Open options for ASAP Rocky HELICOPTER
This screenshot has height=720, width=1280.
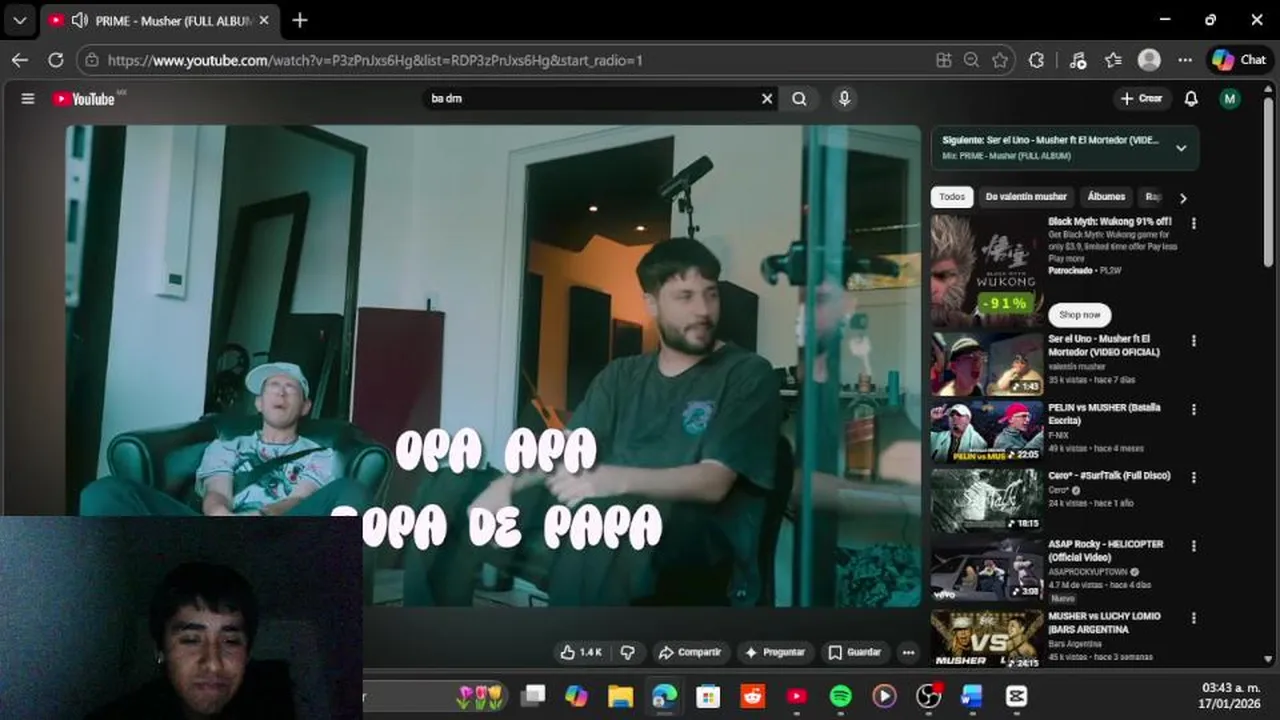click(x=1193, y=546)
